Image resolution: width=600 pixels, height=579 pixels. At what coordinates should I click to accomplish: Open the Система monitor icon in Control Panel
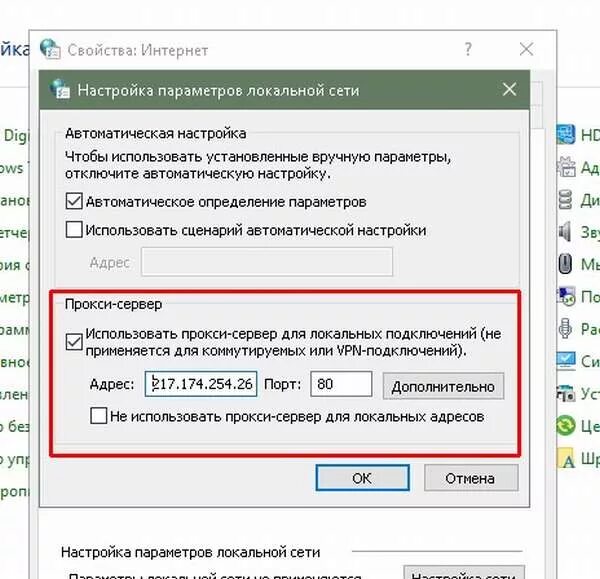pos(566,360)
